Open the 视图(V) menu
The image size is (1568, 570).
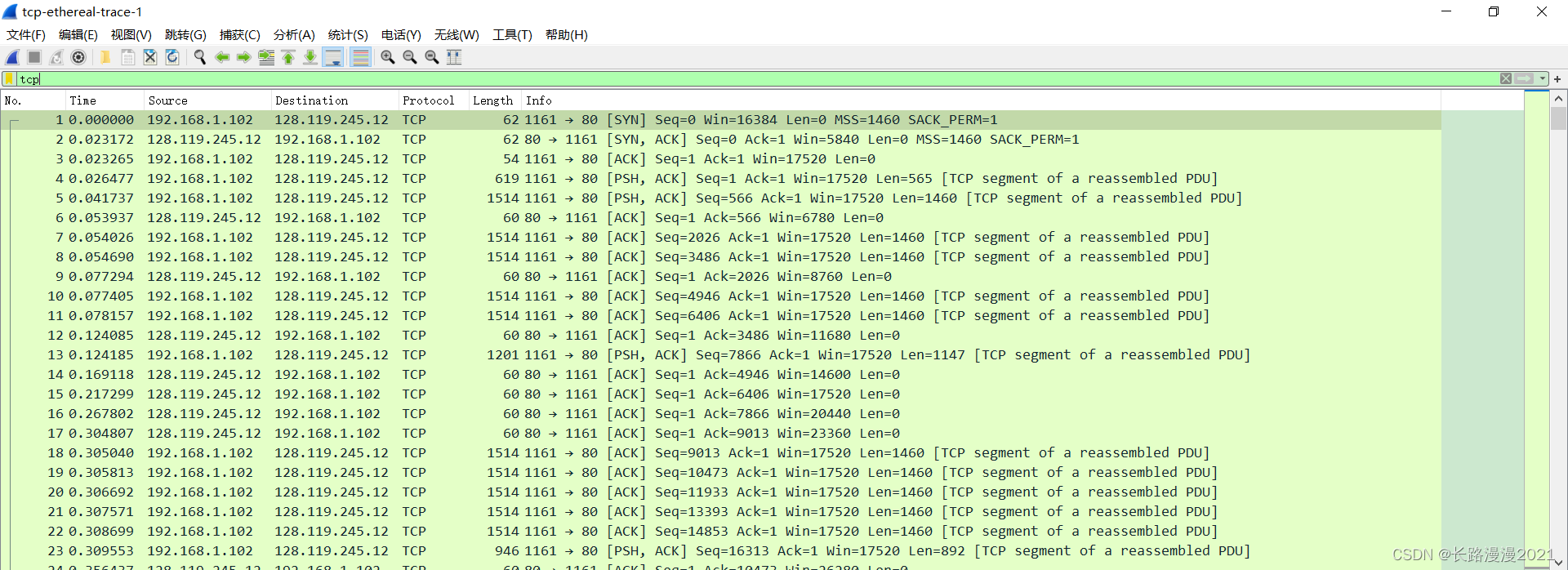click(131, 35)
